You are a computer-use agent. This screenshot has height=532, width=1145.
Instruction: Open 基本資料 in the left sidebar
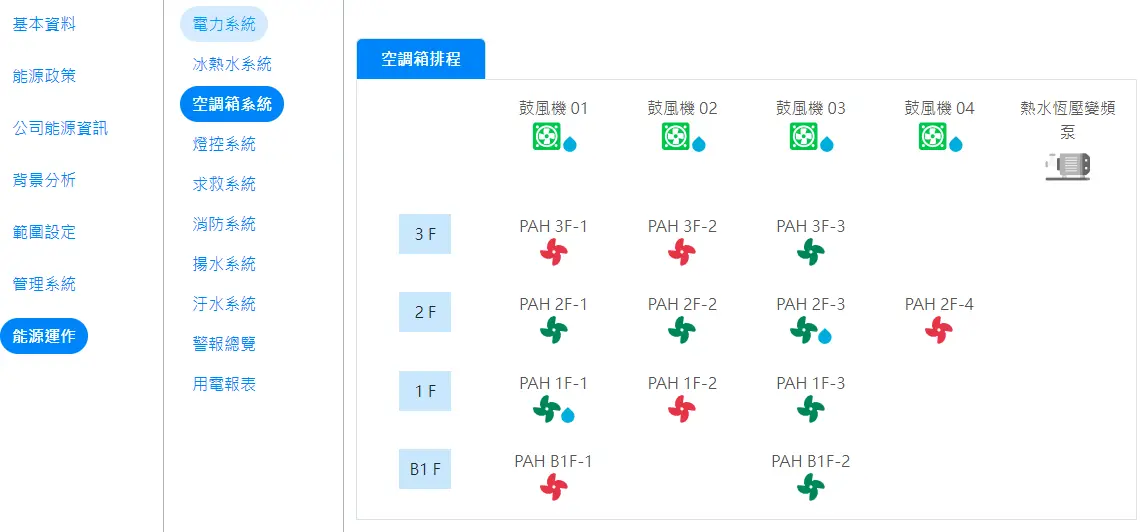pyautogui.click(x=44, y=25)
